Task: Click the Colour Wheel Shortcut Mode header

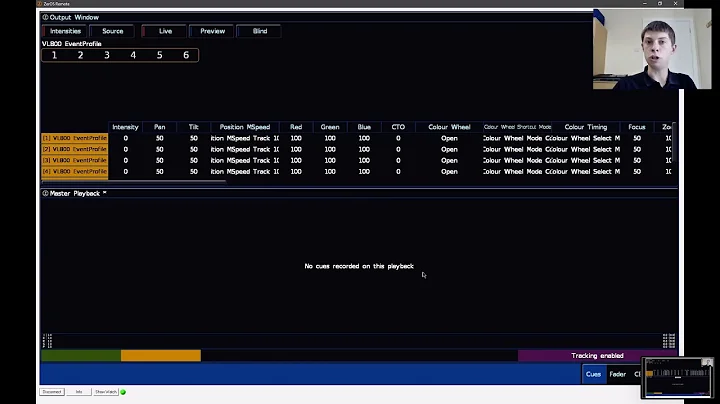Action: (518, 127)
